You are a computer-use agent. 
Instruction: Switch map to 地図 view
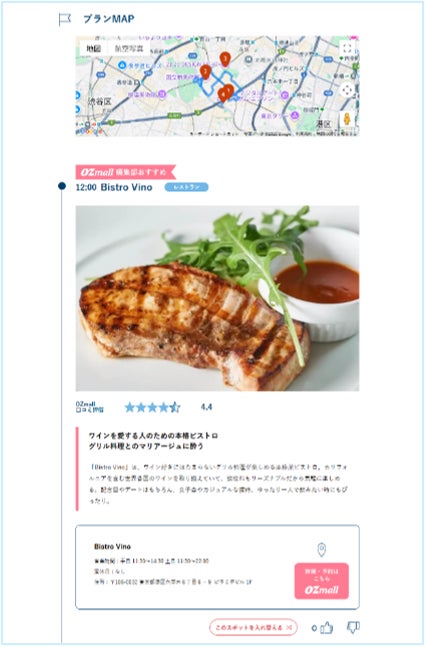tap(93, 49)
